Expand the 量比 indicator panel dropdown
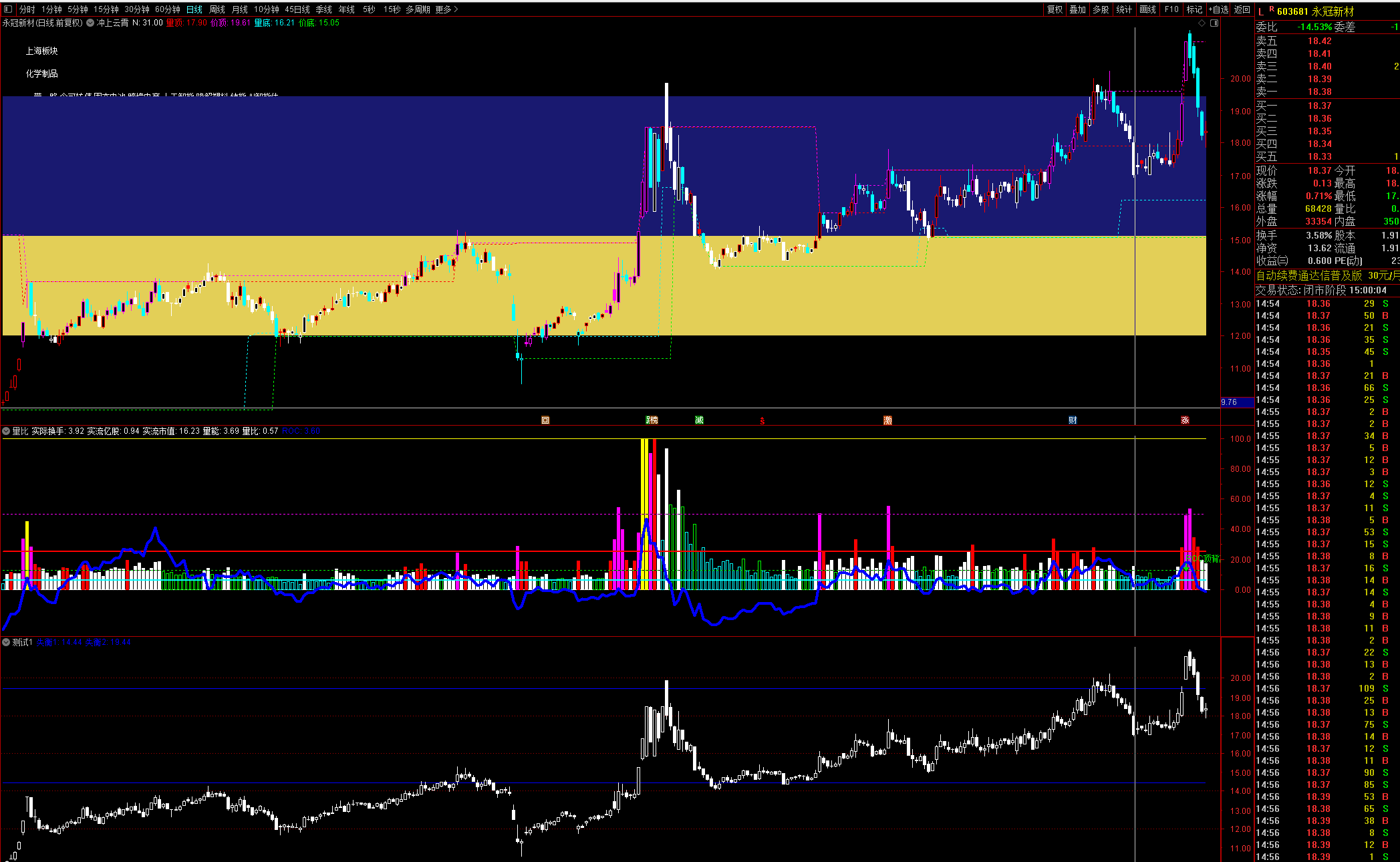The width and height of the screenshot is (1400, 862). (x=6, y=431)
